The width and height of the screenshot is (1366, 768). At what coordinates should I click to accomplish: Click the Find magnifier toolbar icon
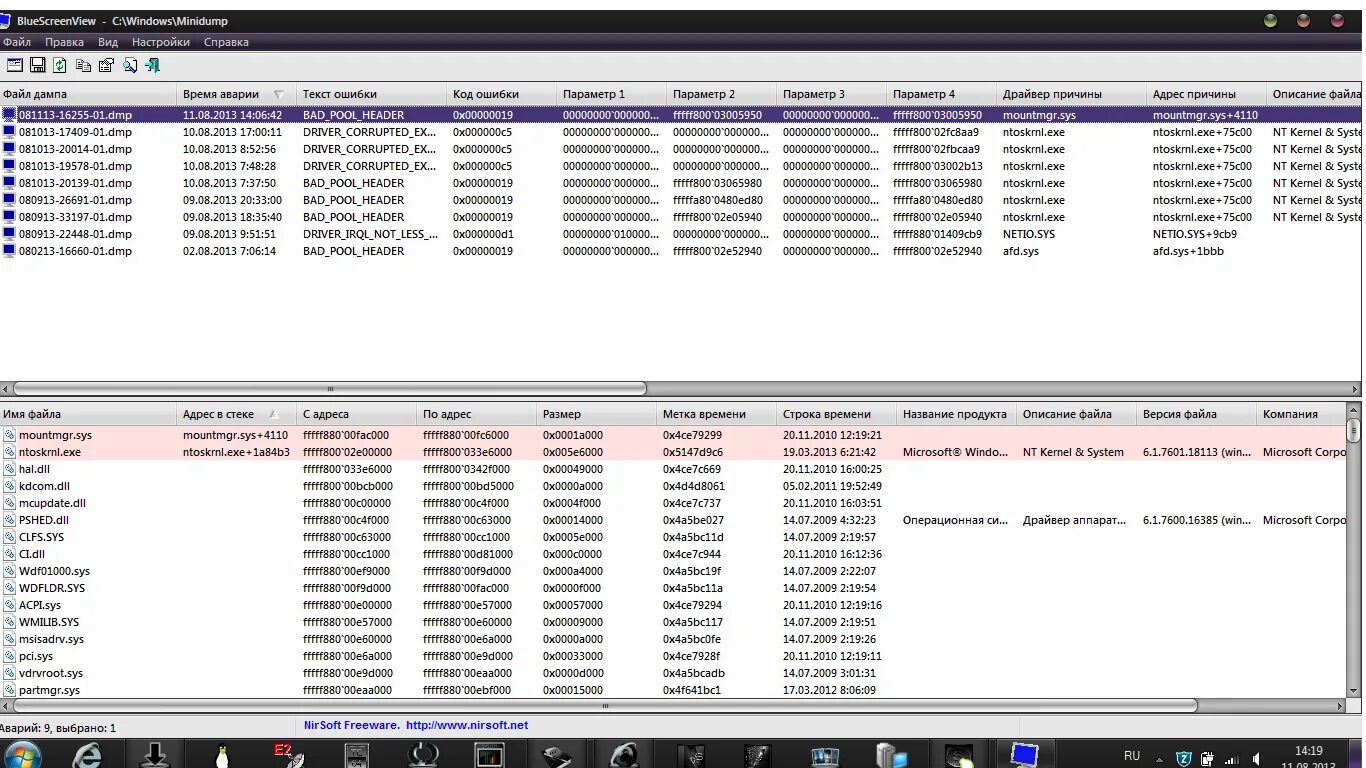pyautogui.click(x=128, y=65)
